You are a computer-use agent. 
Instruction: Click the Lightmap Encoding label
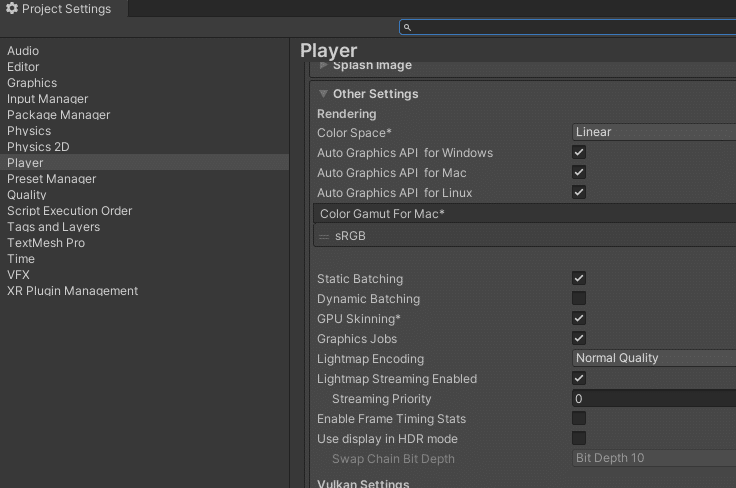[370, 359]
